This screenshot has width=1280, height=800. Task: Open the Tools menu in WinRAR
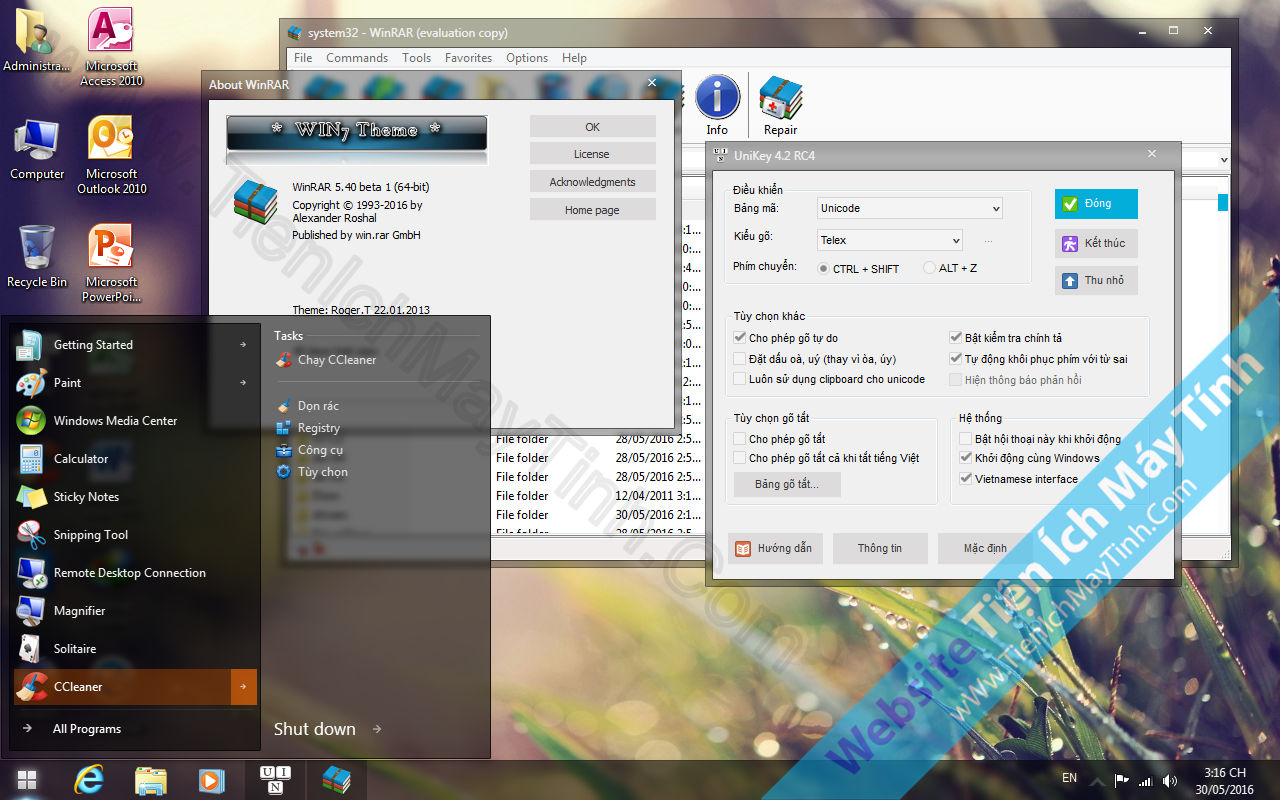pyautogui.click(x=417, y=58)
